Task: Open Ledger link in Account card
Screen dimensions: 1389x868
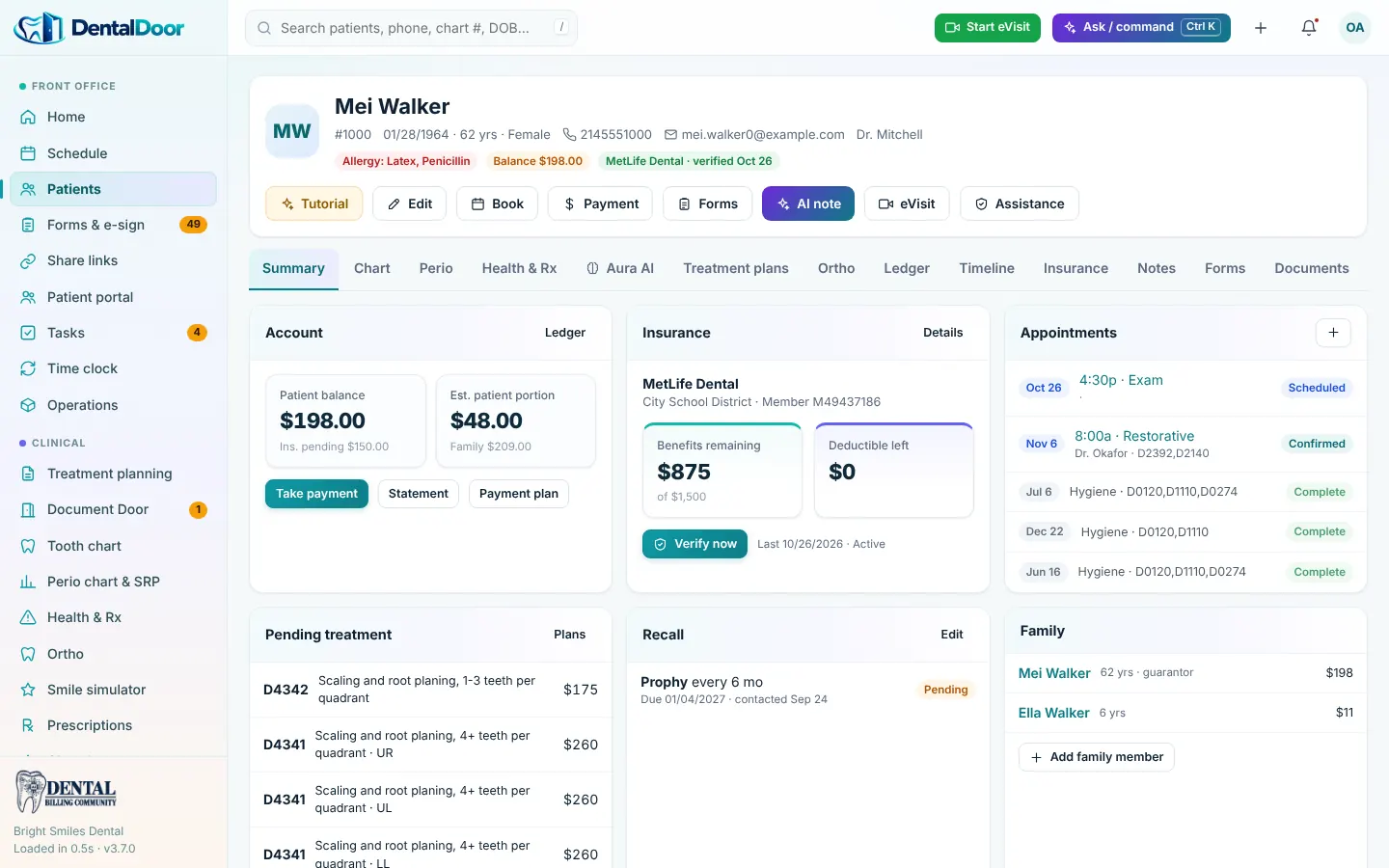Action: click(565, 333)
